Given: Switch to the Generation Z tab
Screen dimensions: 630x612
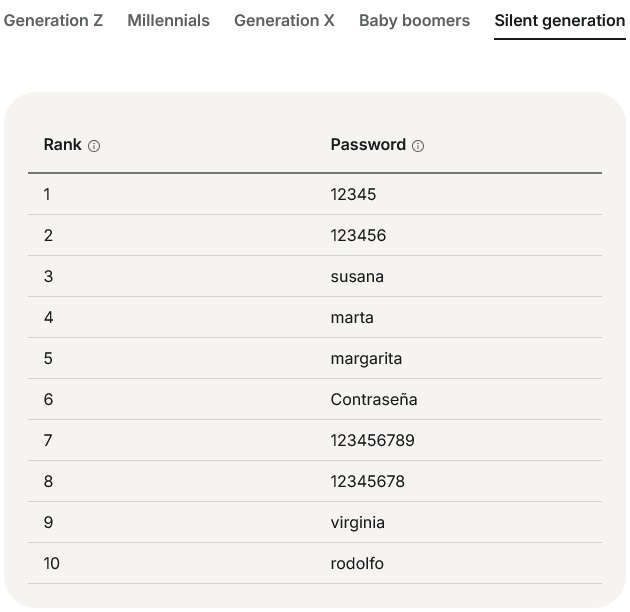Looking at the screenshot, I should pyautogui.click(x=53, y=20).
